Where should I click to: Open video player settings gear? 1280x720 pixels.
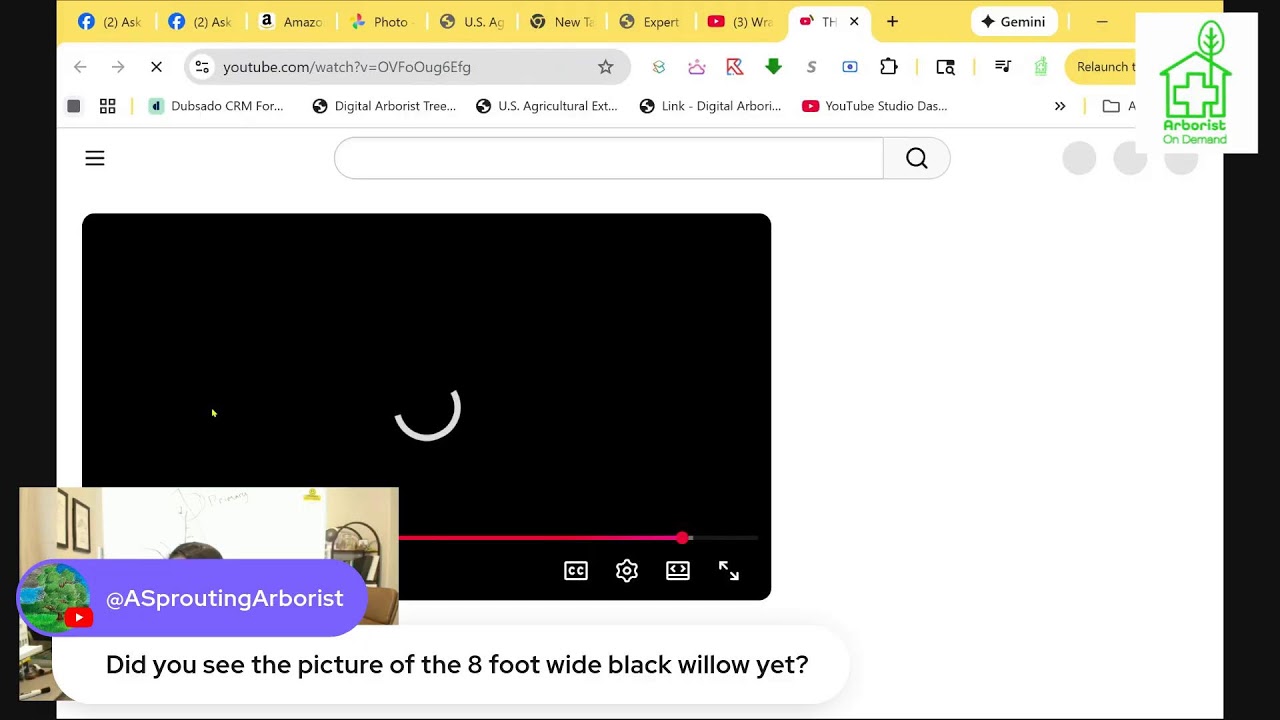click(x=627, y=571)
